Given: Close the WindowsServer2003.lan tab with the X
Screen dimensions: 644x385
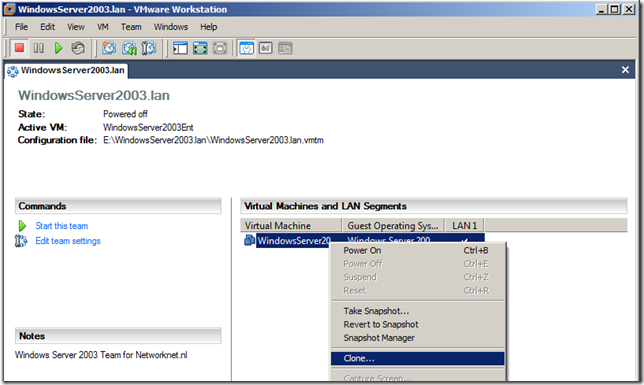Looking at the screenshot, I should 625,70.
